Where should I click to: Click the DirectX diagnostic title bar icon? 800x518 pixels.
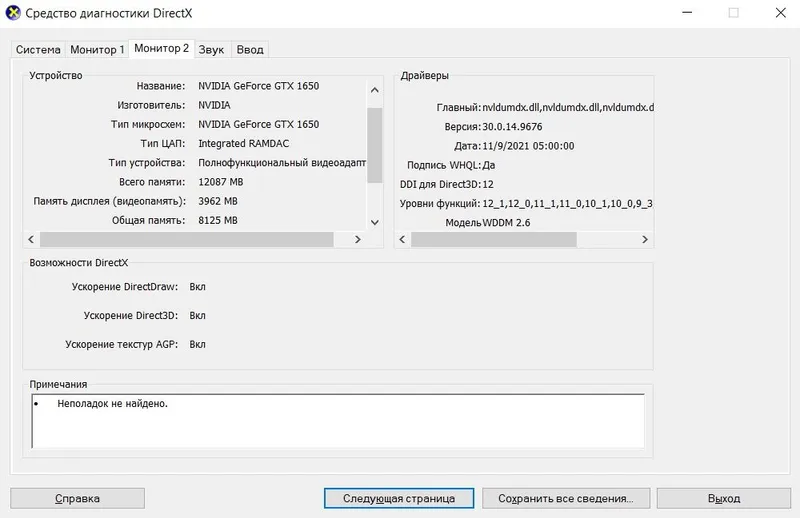coord(13,13)
